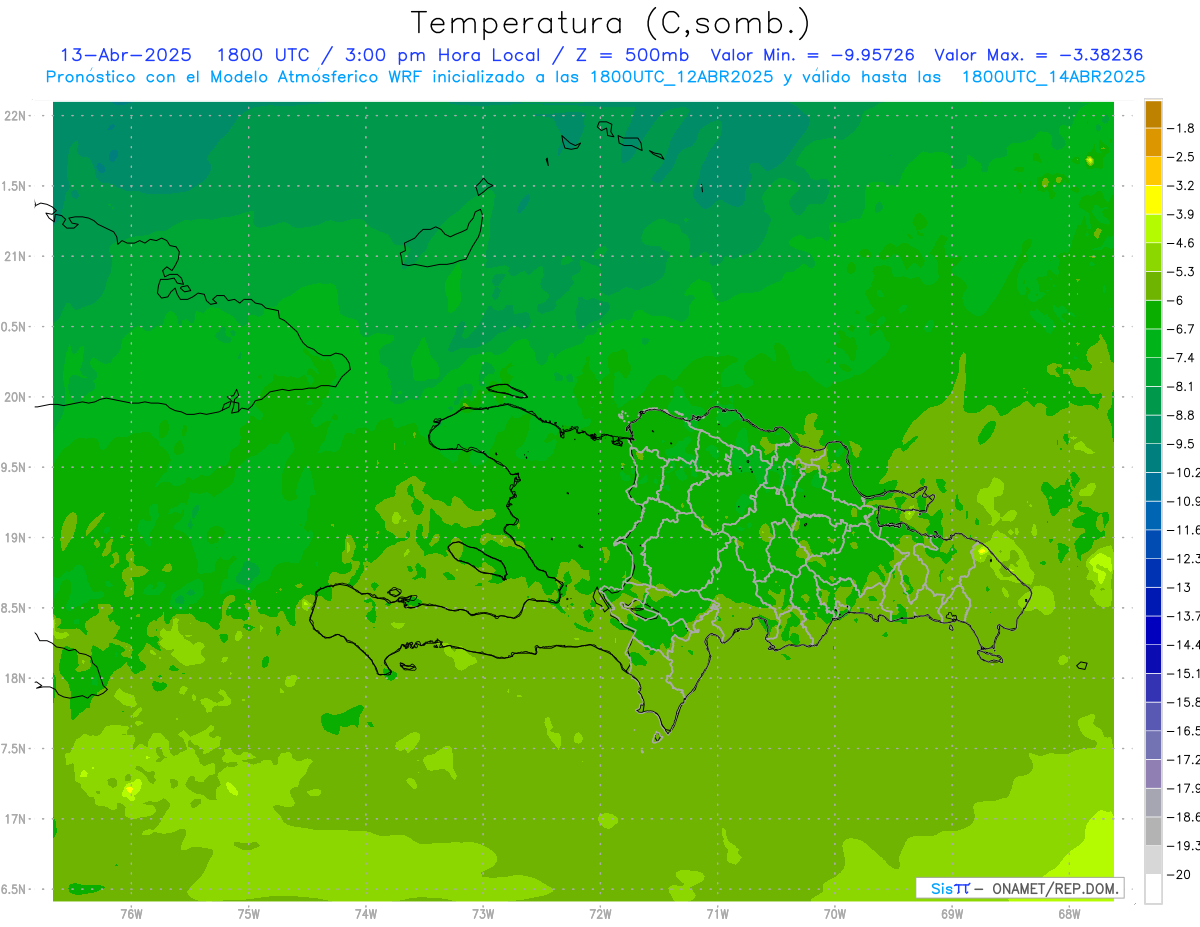The height and width of the screenshot is (927, 1200).
Task: Click the longitude label "75W"
Action: [249, 913]
